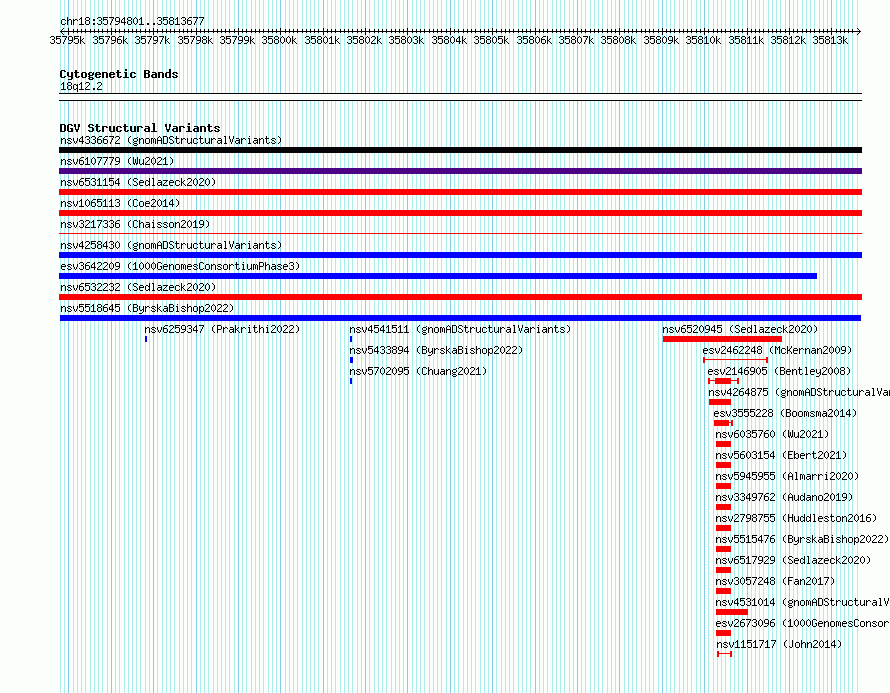This screenshot has height=693, width=890.
Task: Open nsv6035760 (Wu2021) label
Action: pyautogui.click(x=772, y=434)
